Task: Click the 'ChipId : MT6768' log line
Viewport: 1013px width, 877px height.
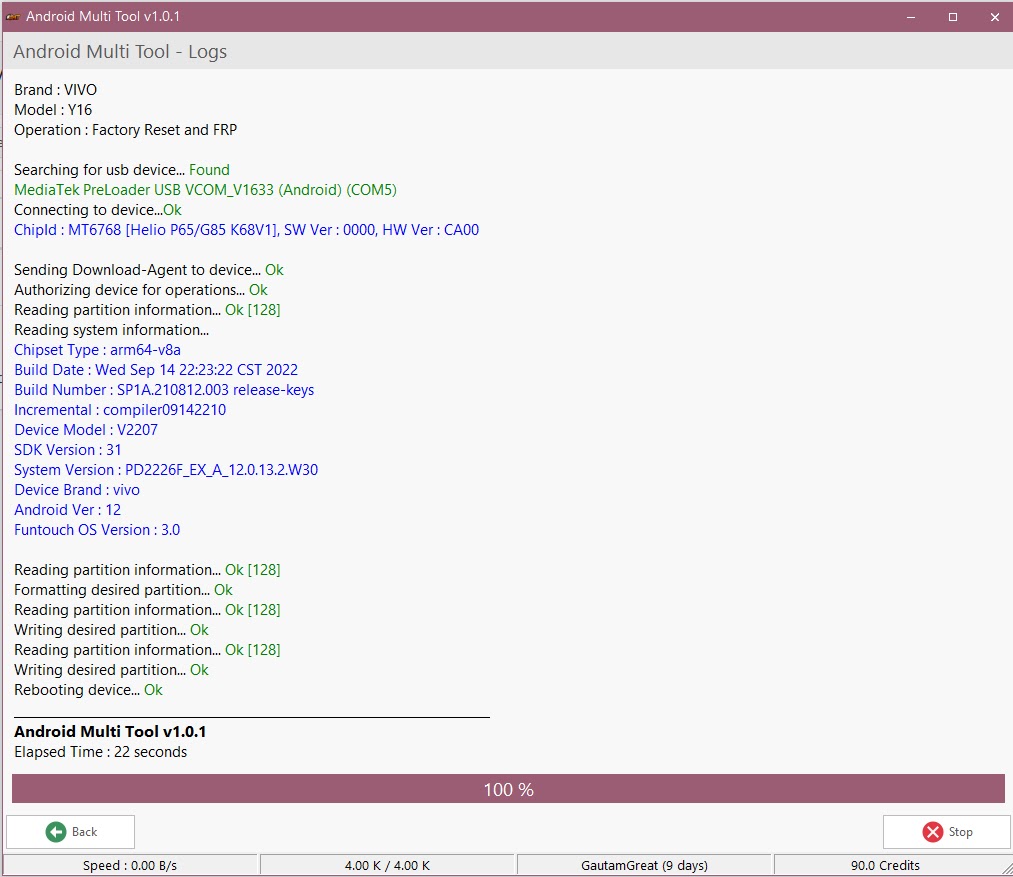Action: coord(246,230)
